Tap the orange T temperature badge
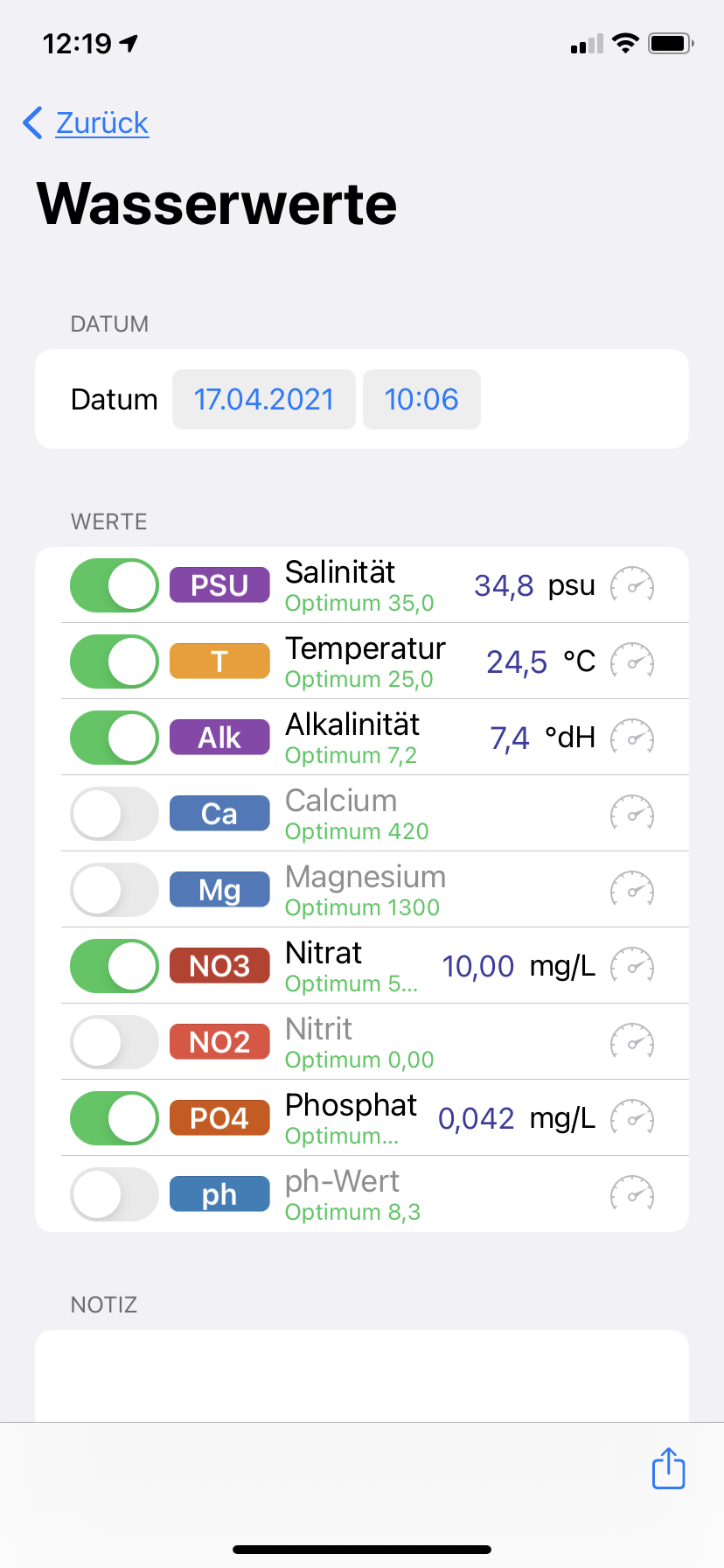Image resolution: width=724 pixels, height=1568 pixels. (x=219, y=661)
